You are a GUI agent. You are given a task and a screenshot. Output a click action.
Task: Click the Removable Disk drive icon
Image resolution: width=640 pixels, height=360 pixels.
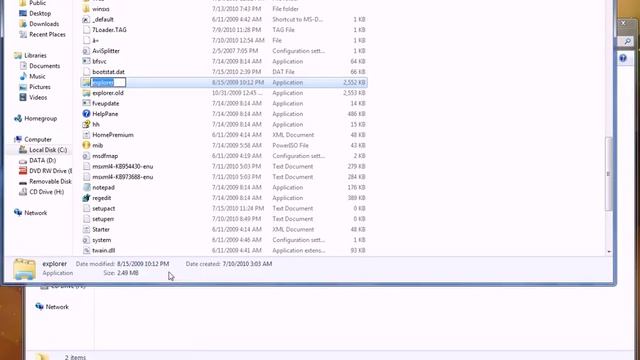(23, 182)
